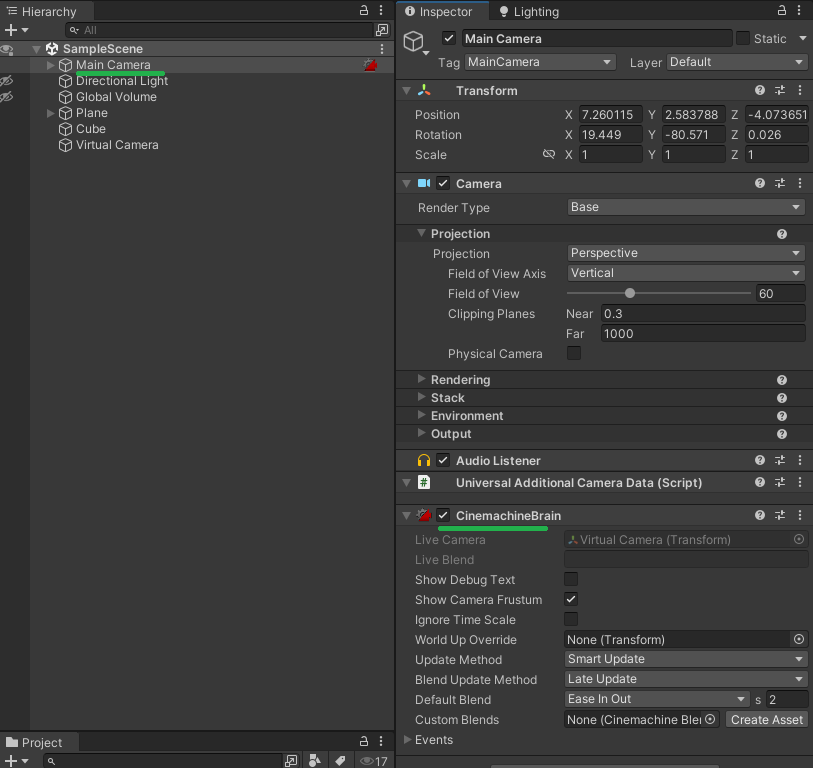Screen dimensions: 813x768
Task: Click the Output section help icon
Action: point(782,435)
